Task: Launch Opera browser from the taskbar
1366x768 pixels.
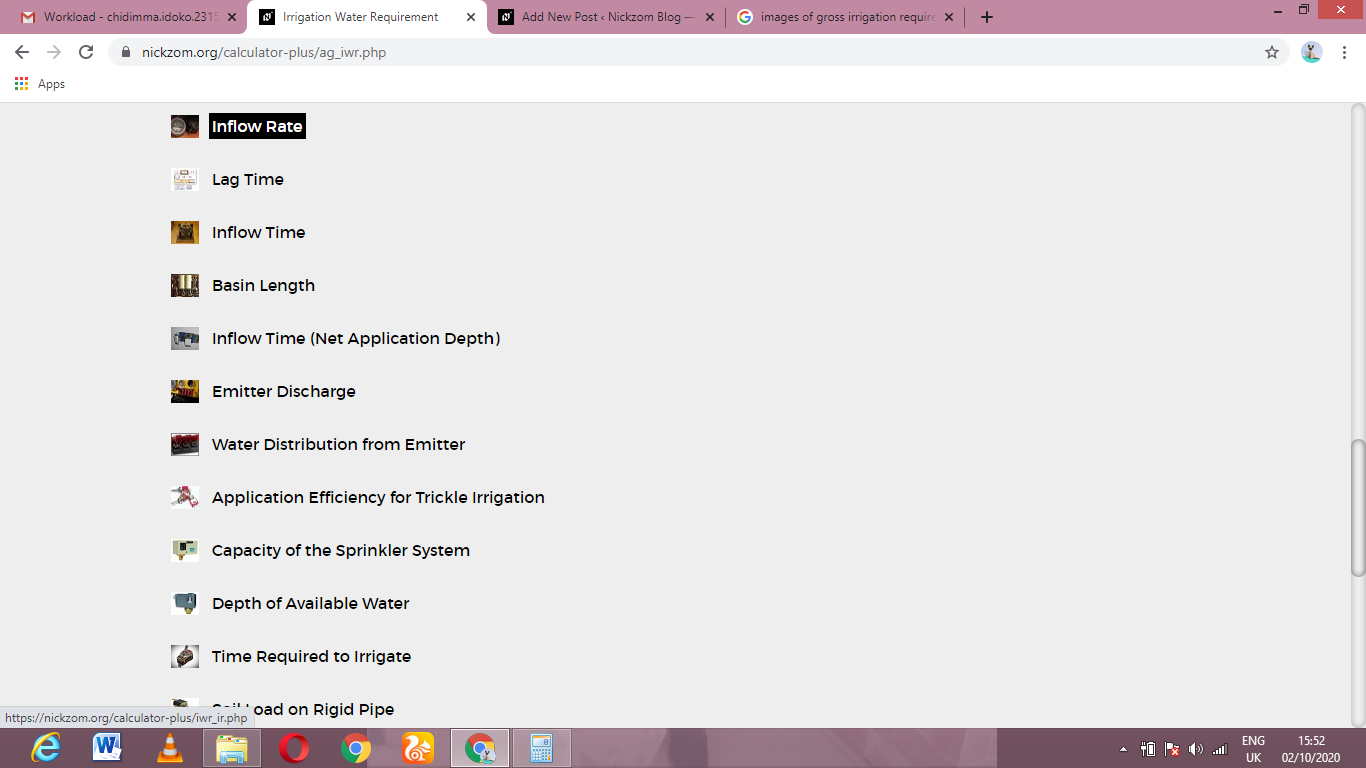Action: click(294, 748)
